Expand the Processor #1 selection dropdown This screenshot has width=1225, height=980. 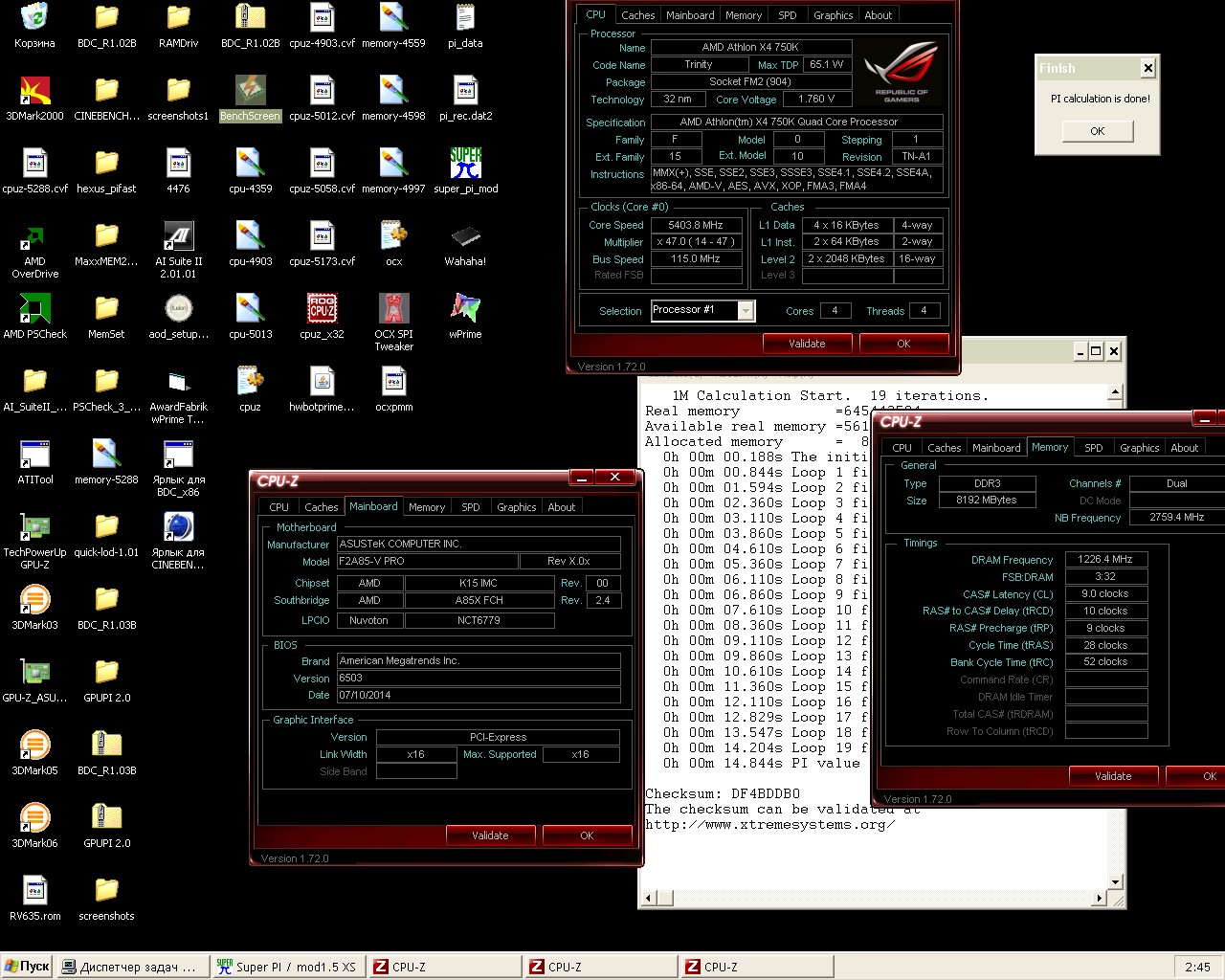tap(746, 310)
